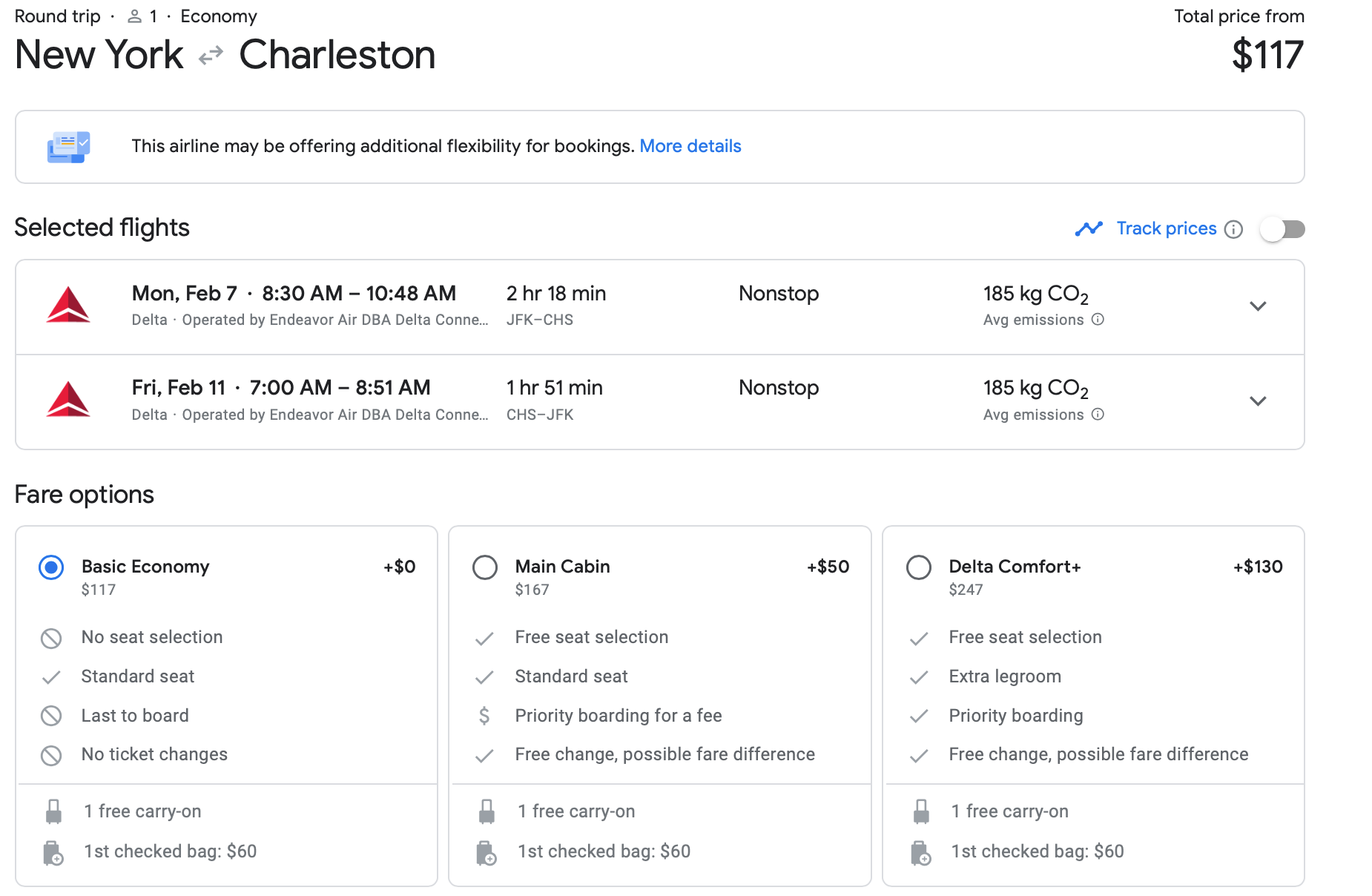This screenshot has height=896, width=1372.
Task: Enable the Track prices toggle
Action: (1282, 229)
